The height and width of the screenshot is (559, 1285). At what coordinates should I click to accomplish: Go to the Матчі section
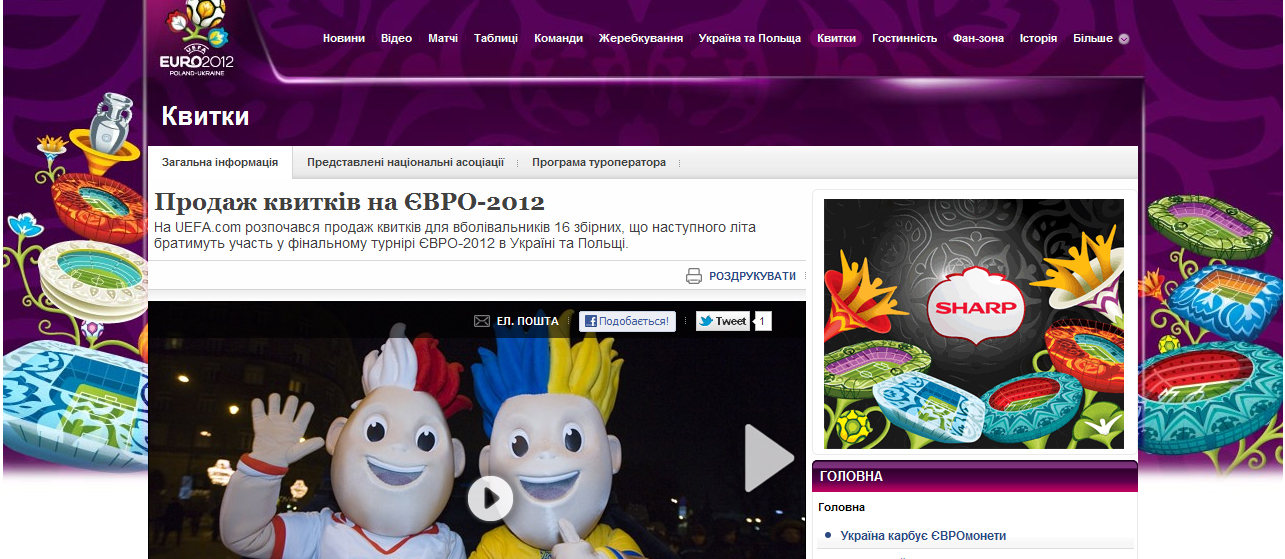coord(443,38)
